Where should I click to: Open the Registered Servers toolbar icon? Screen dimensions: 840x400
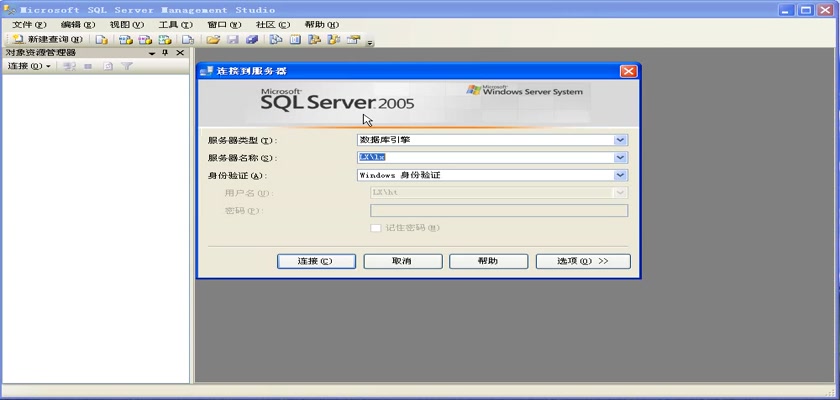point(275,40)
